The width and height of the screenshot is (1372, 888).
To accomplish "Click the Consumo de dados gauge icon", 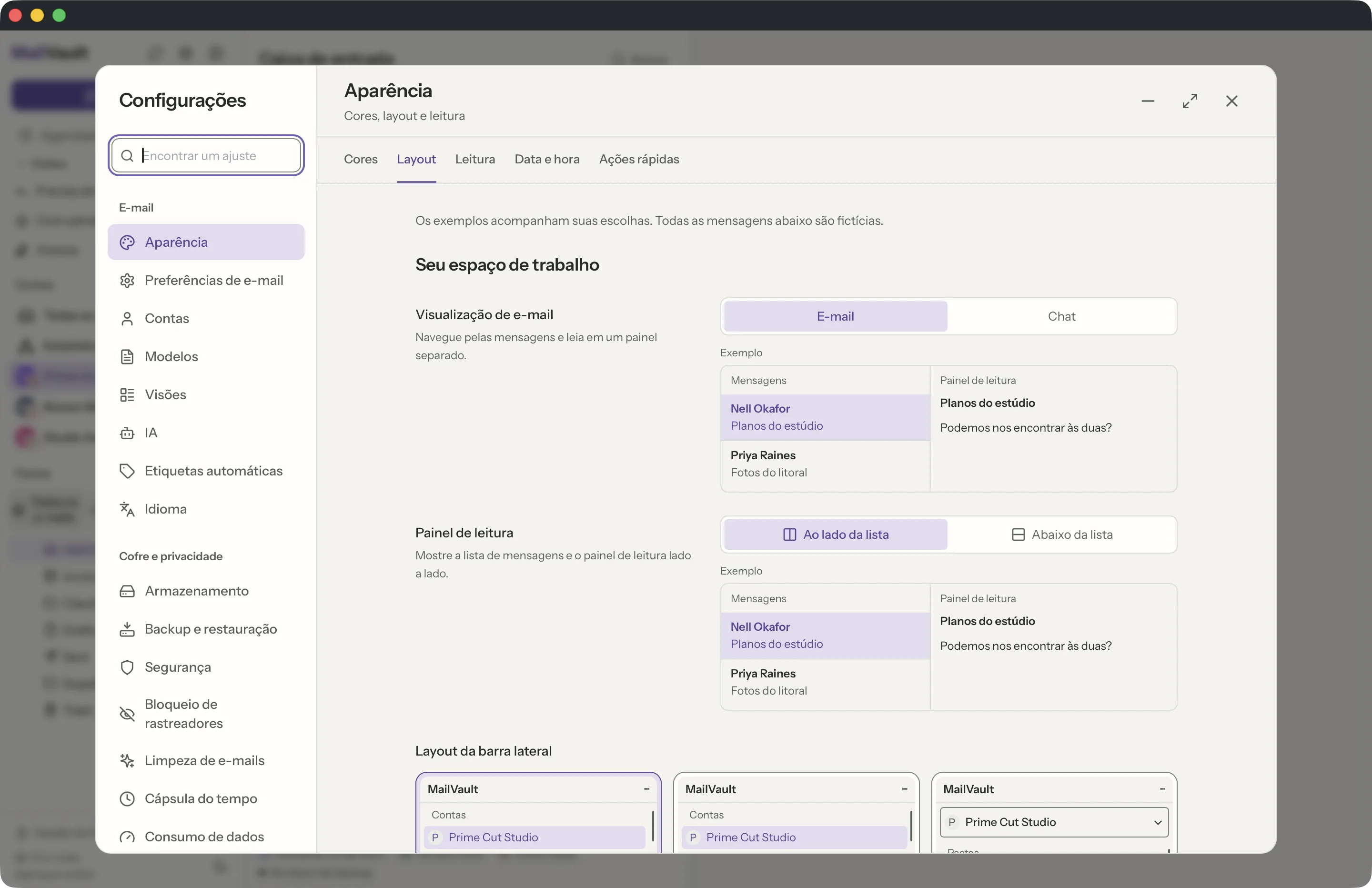I will point(127,837).
